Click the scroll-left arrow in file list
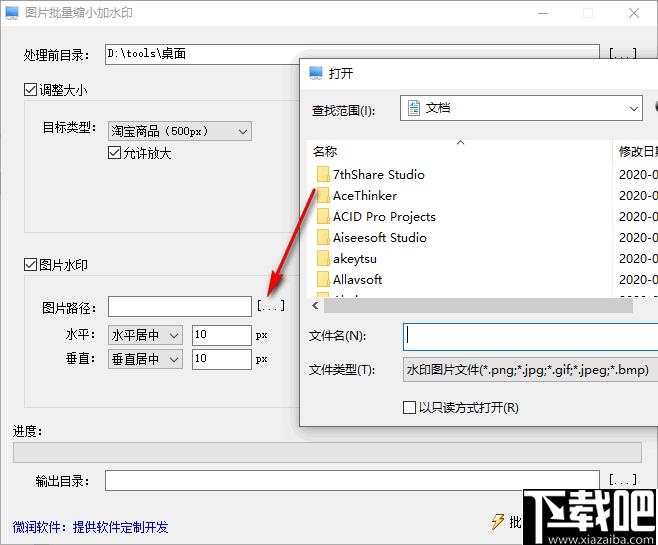658x545 pixels. [x=315, y=306]
